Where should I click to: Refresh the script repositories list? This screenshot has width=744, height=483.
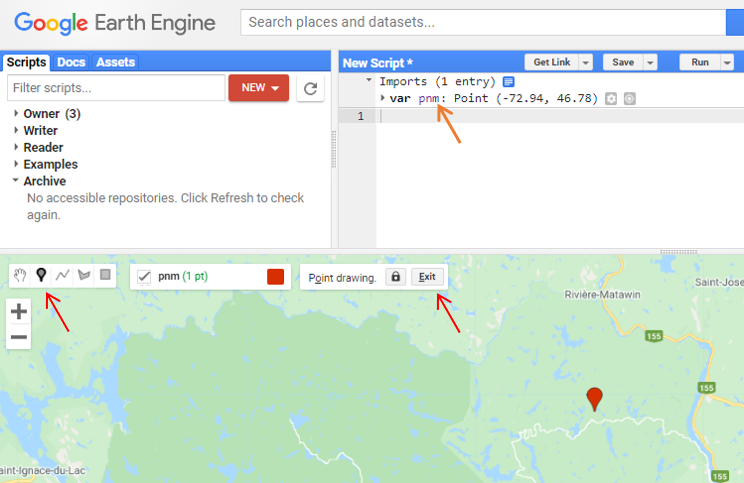[x=310, y=88]
